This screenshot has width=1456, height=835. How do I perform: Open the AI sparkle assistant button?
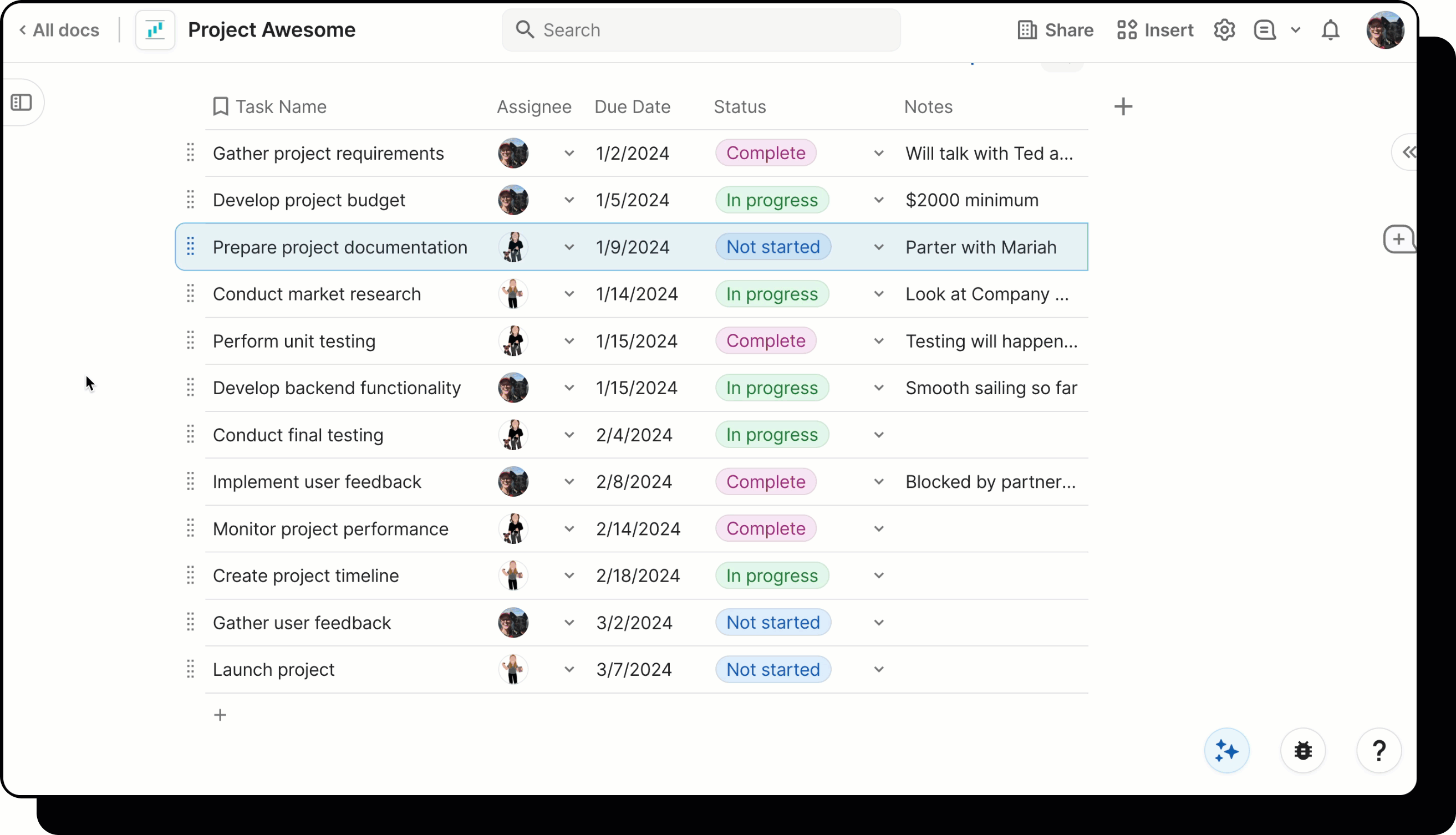(x=1226, y=750)
